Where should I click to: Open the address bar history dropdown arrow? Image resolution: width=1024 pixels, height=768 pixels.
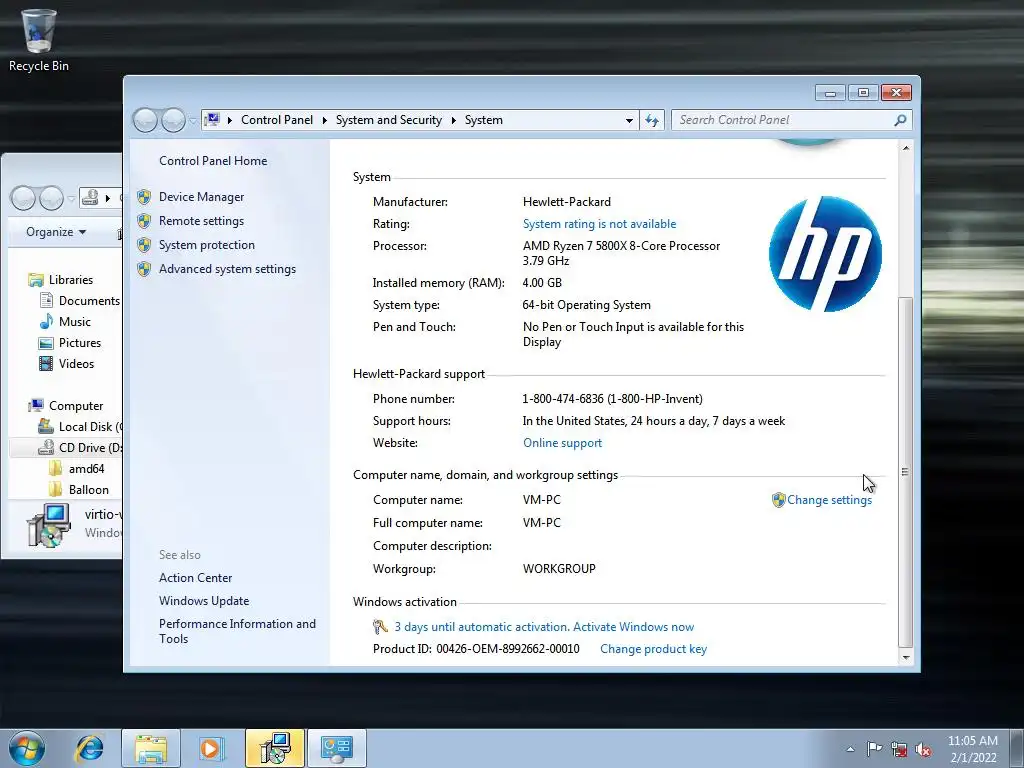click(x=629, y=120)
